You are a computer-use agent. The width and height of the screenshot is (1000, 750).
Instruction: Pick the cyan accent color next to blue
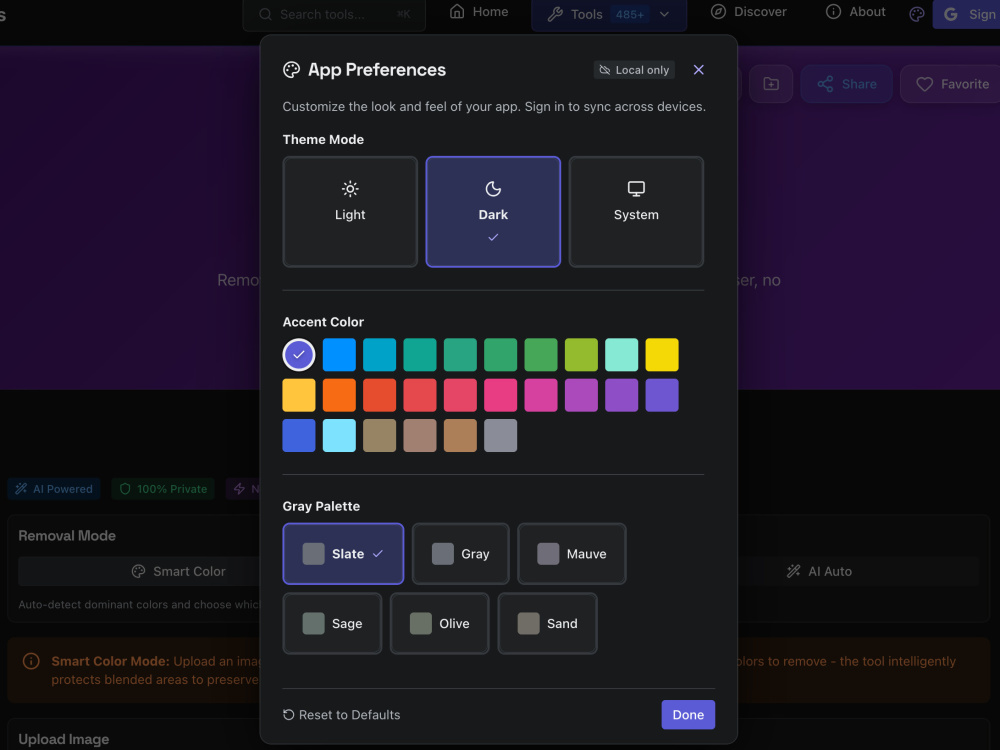pos(379,355)
